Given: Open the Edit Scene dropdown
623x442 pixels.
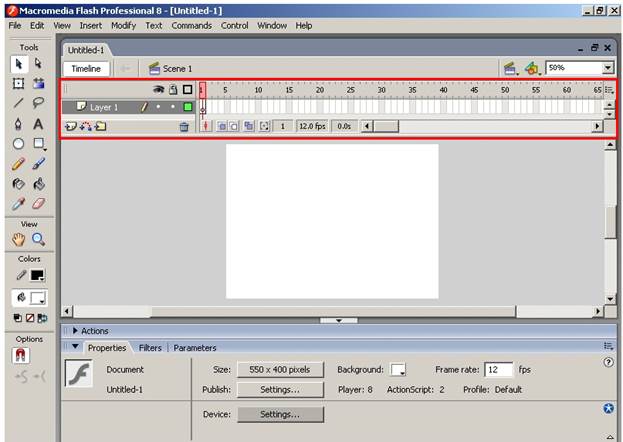Looking at the screenshot, I should (x=511, y=69).
